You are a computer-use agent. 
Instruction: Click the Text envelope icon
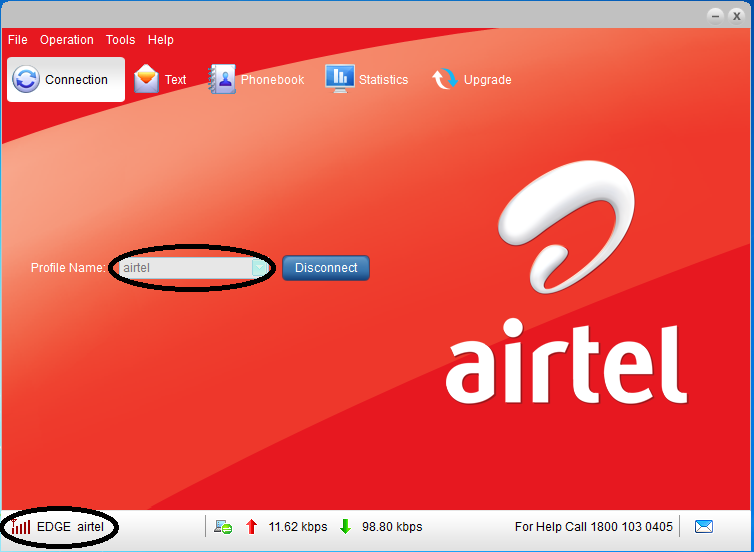click(146, 79)
